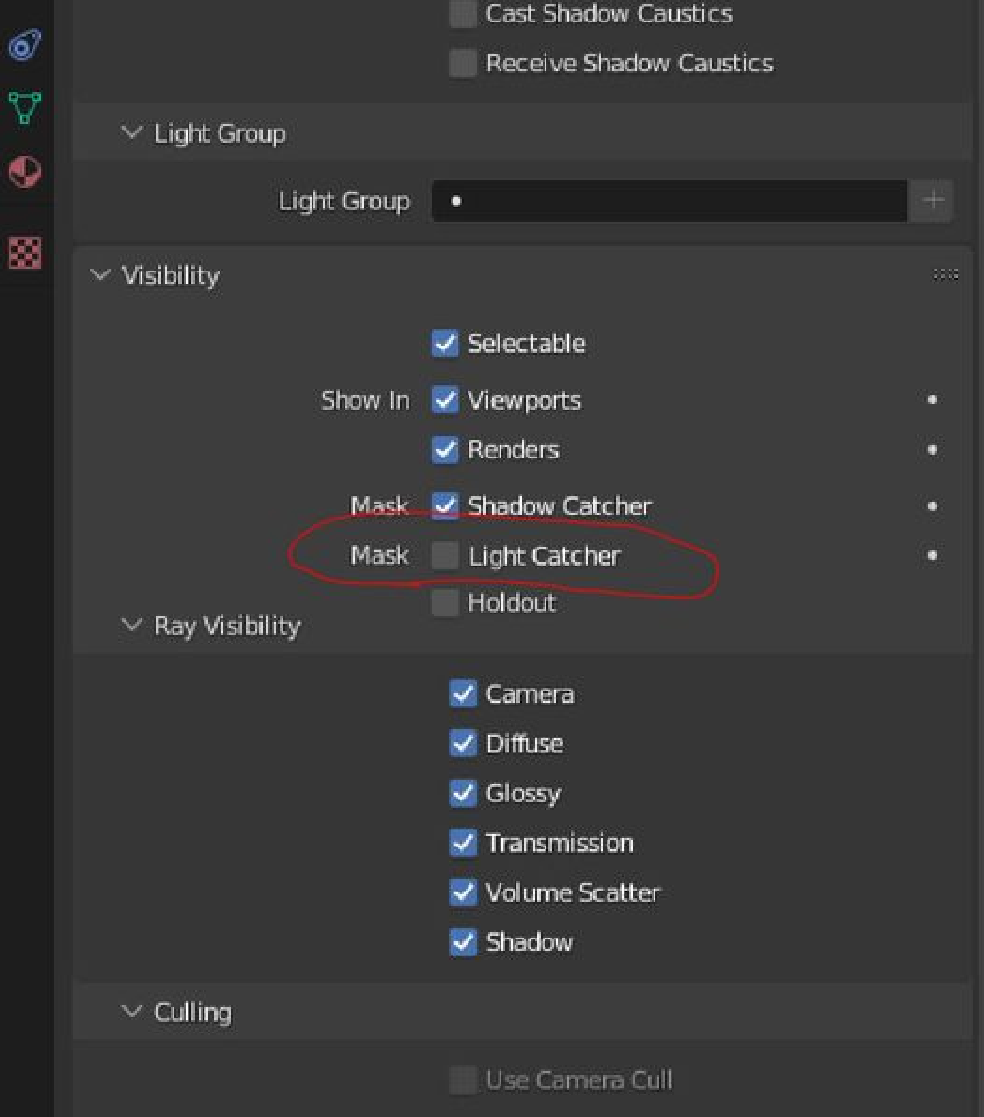The image size is (984, 1117).
Task: Click animate dot beside Viewports
Action: click(931, 400)
